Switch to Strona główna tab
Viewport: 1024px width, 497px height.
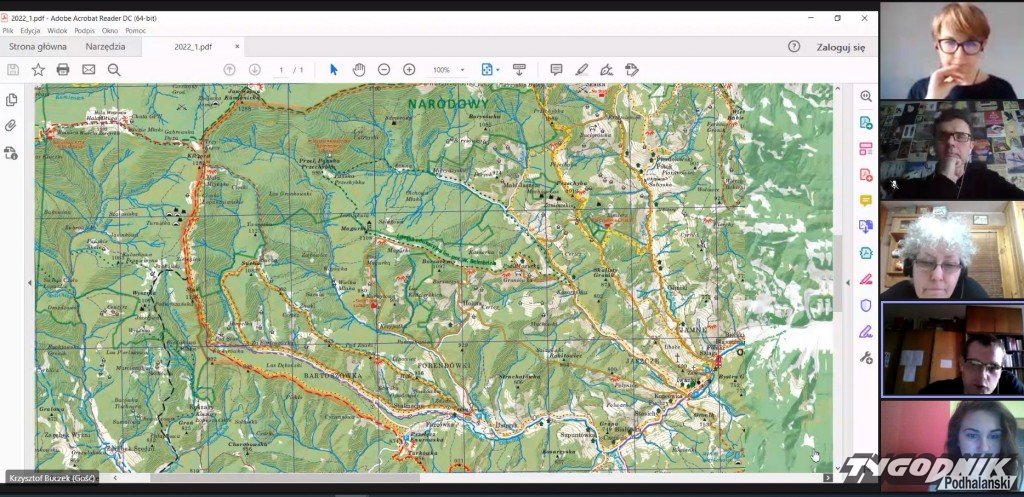(x=38, y=47)
